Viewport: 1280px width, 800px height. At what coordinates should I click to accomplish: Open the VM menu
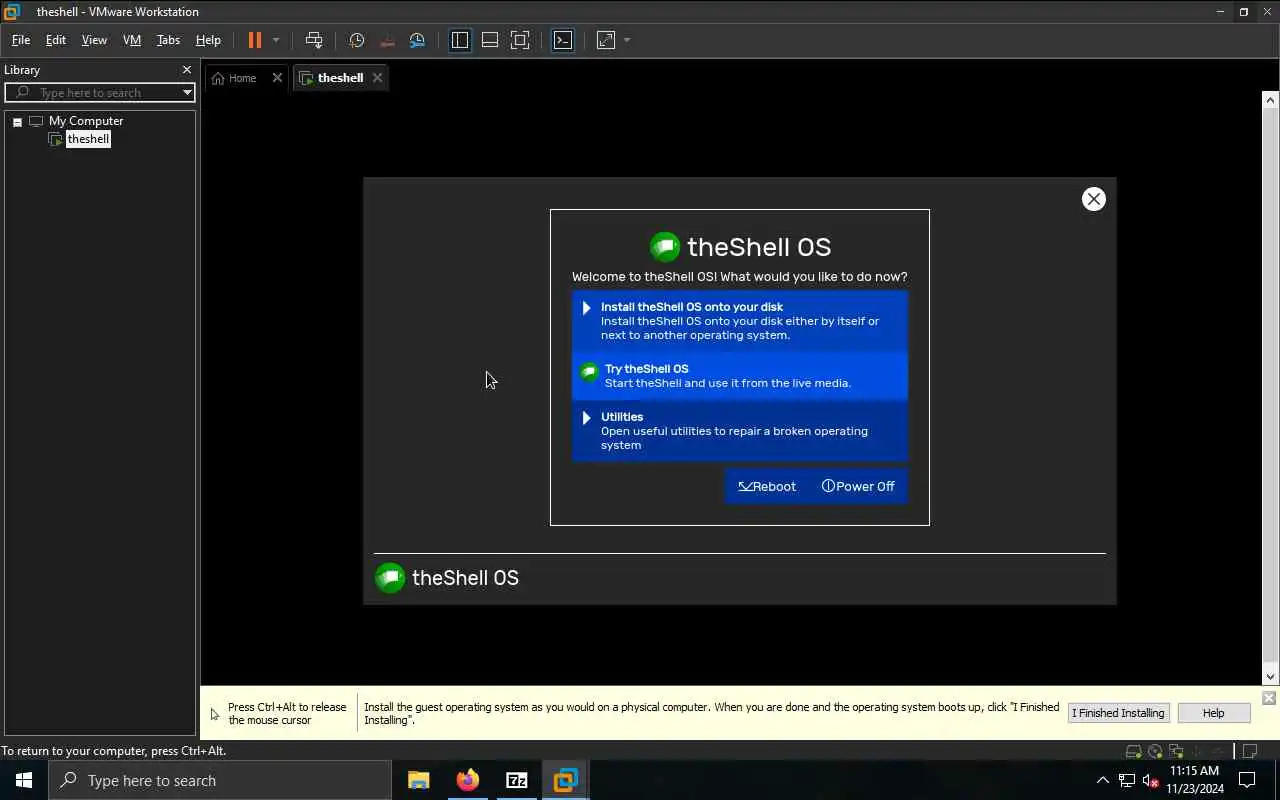coord(132,40)
